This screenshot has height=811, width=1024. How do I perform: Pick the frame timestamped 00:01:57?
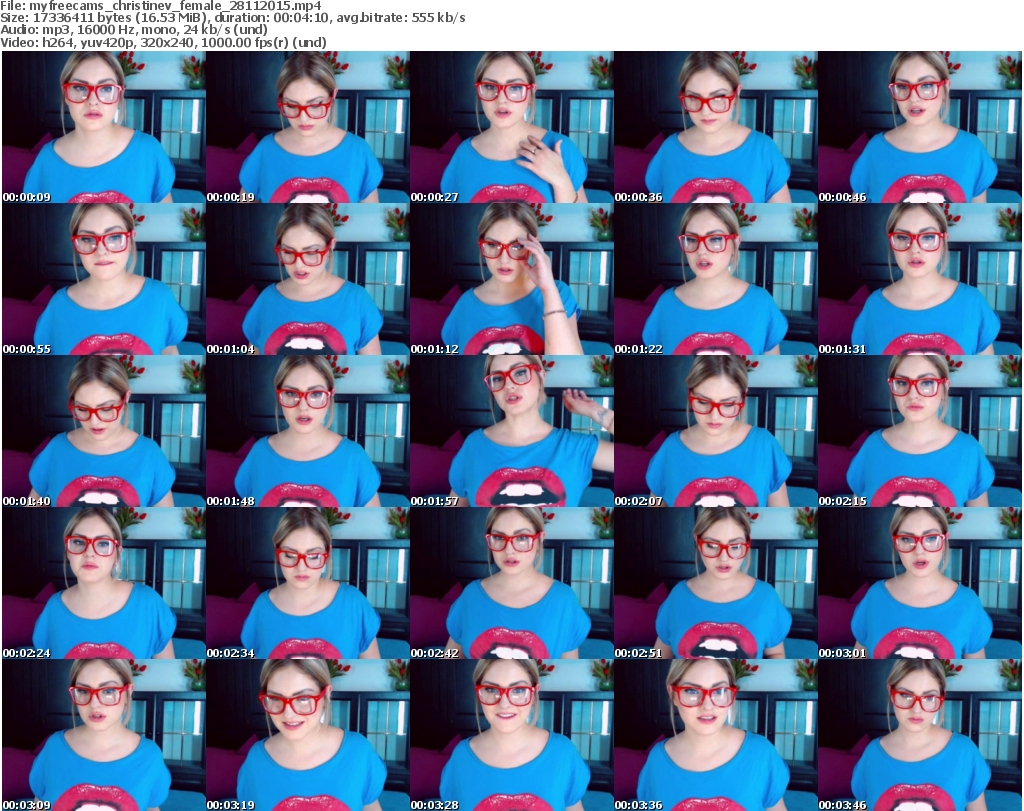coord(511,432)
